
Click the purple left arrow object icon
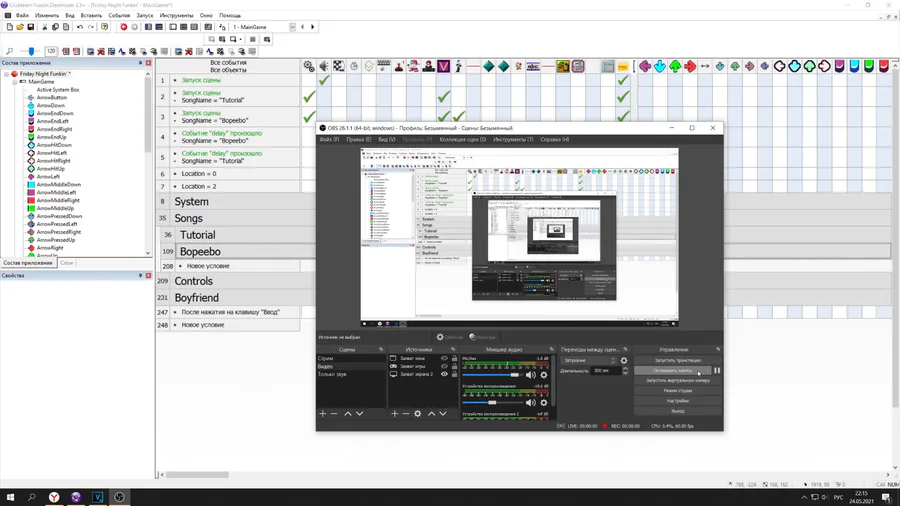645,67
